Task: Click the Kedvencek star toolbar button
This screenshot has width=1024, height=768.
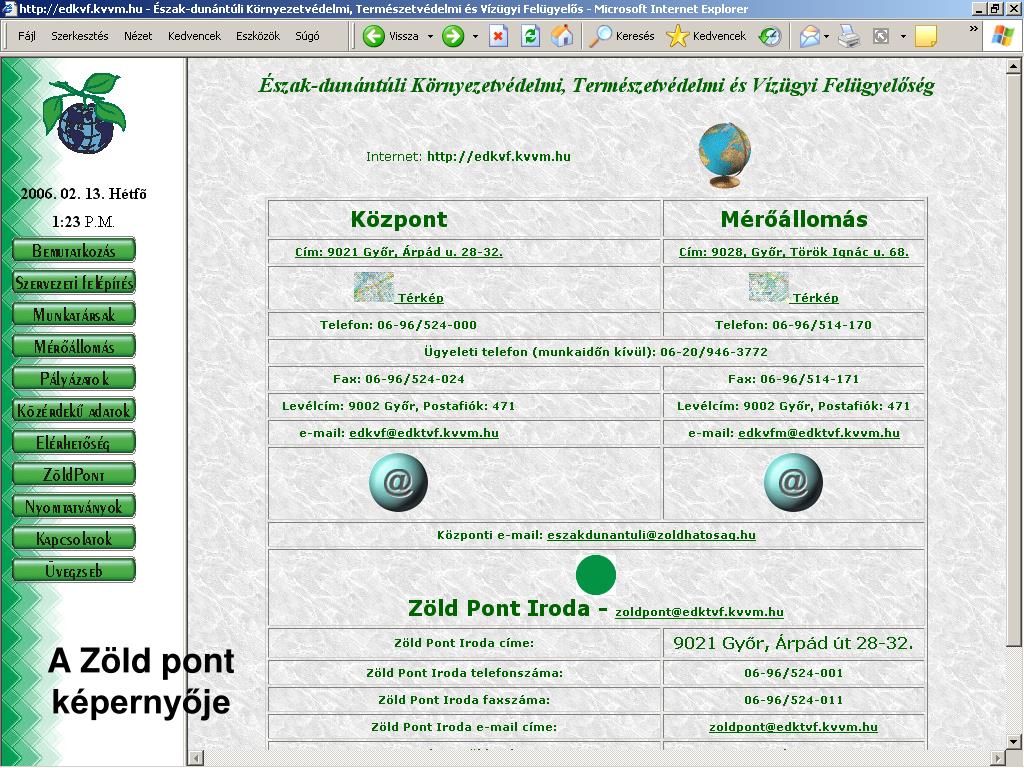Action: point(706,36)
